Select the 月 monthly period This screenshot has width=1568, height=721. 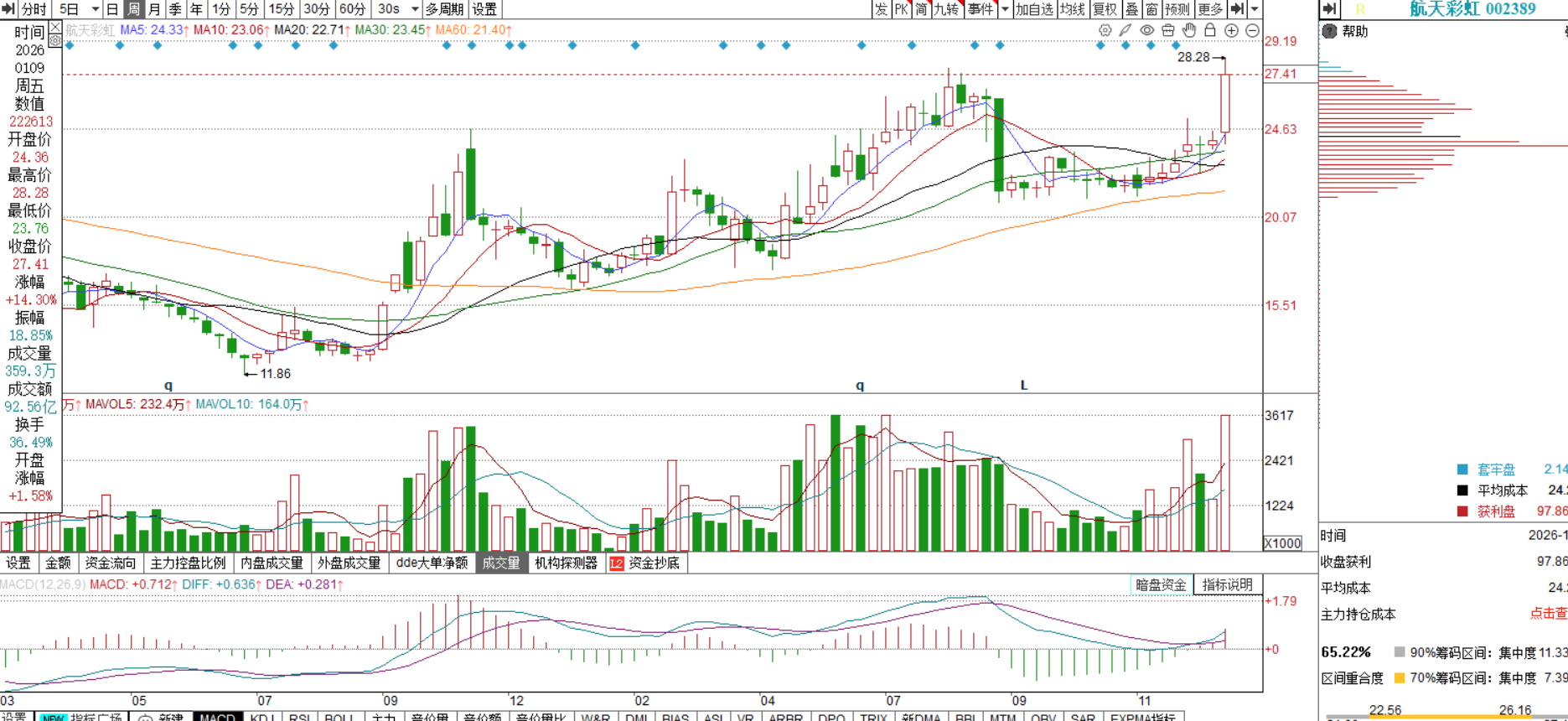click(x=154, y=9)
